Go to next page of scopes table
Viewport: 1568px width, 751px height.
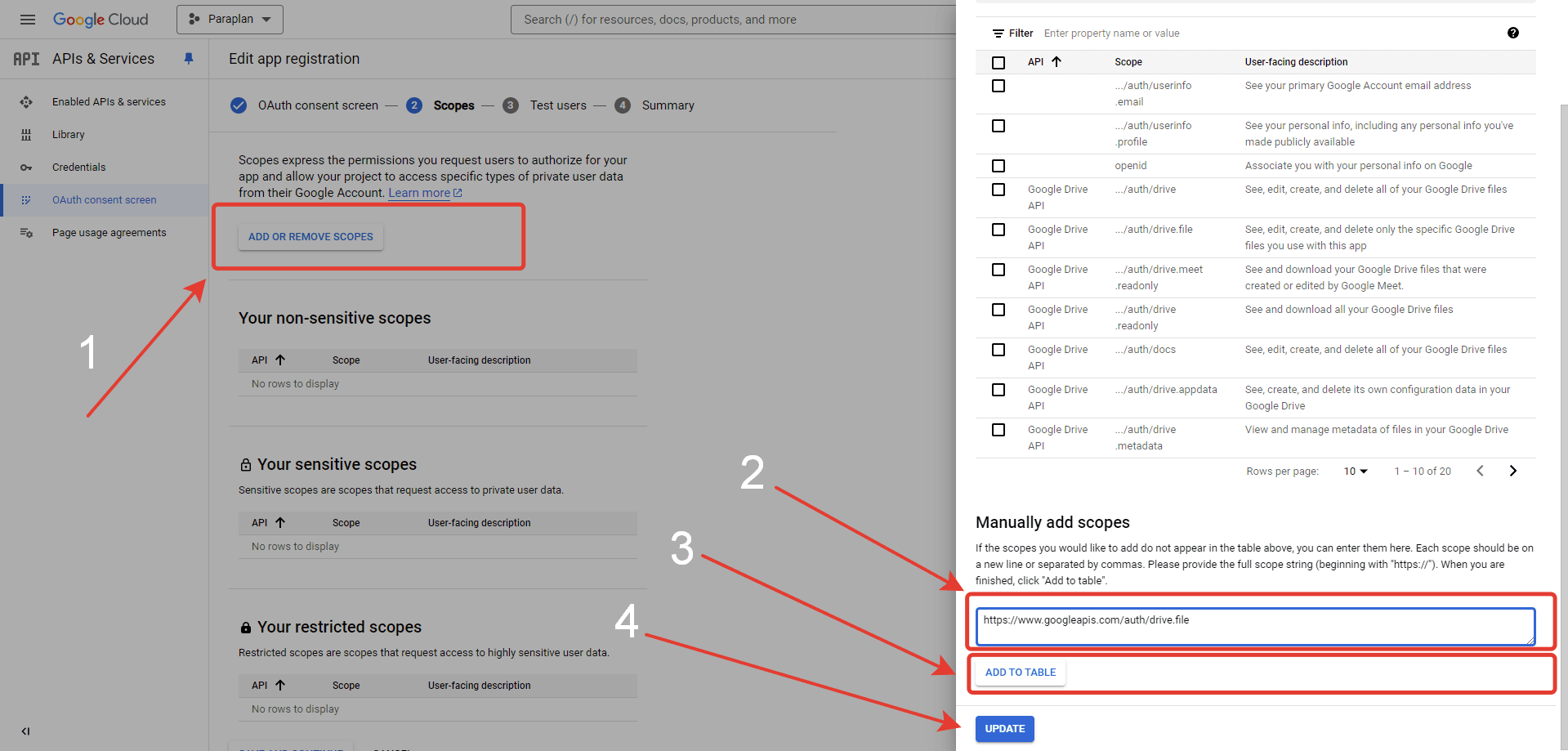click(1512, 471)
